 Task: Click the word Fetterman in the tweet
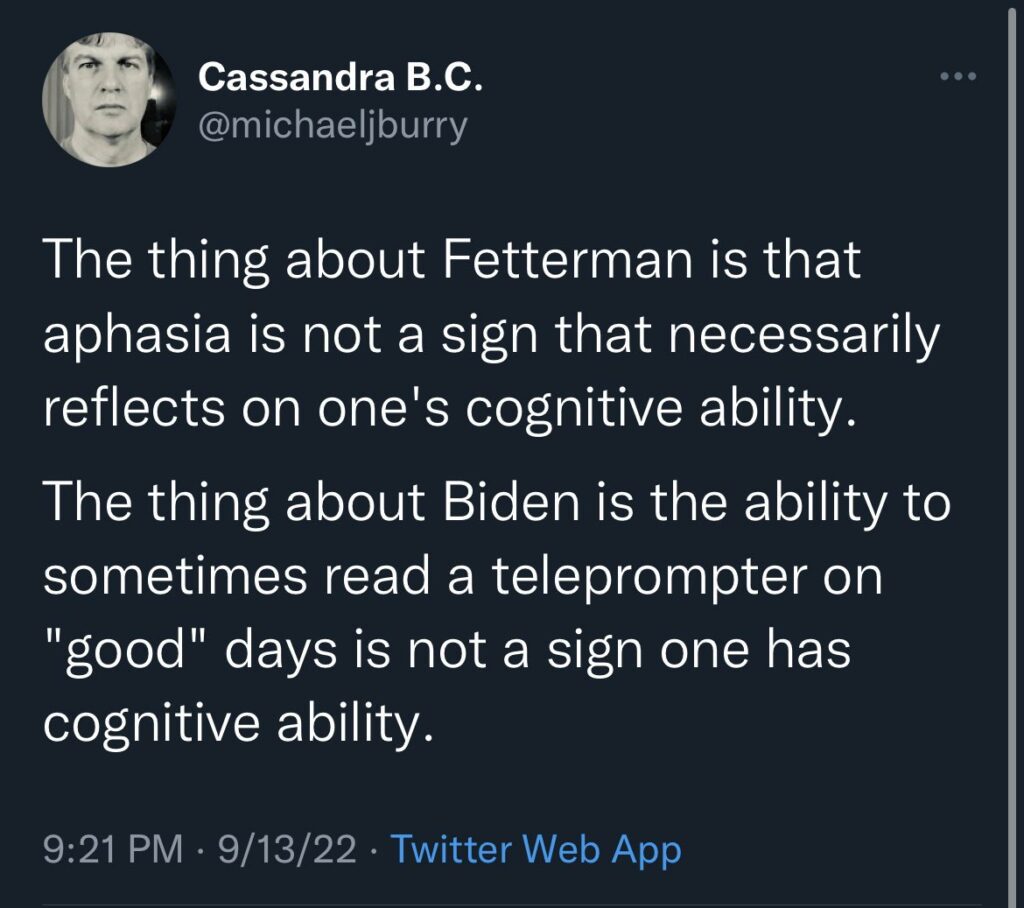pos(567,259)
